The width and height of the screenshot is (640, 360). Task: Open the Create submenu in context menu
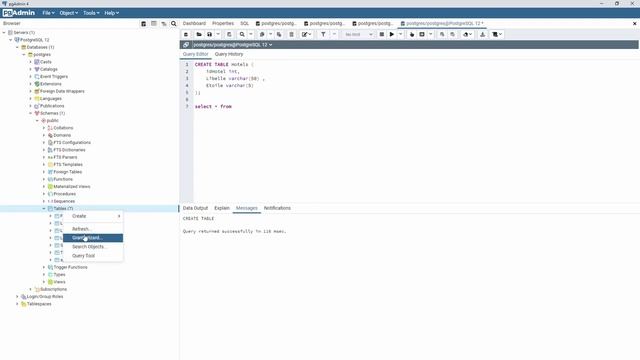(x=93, y=216)
